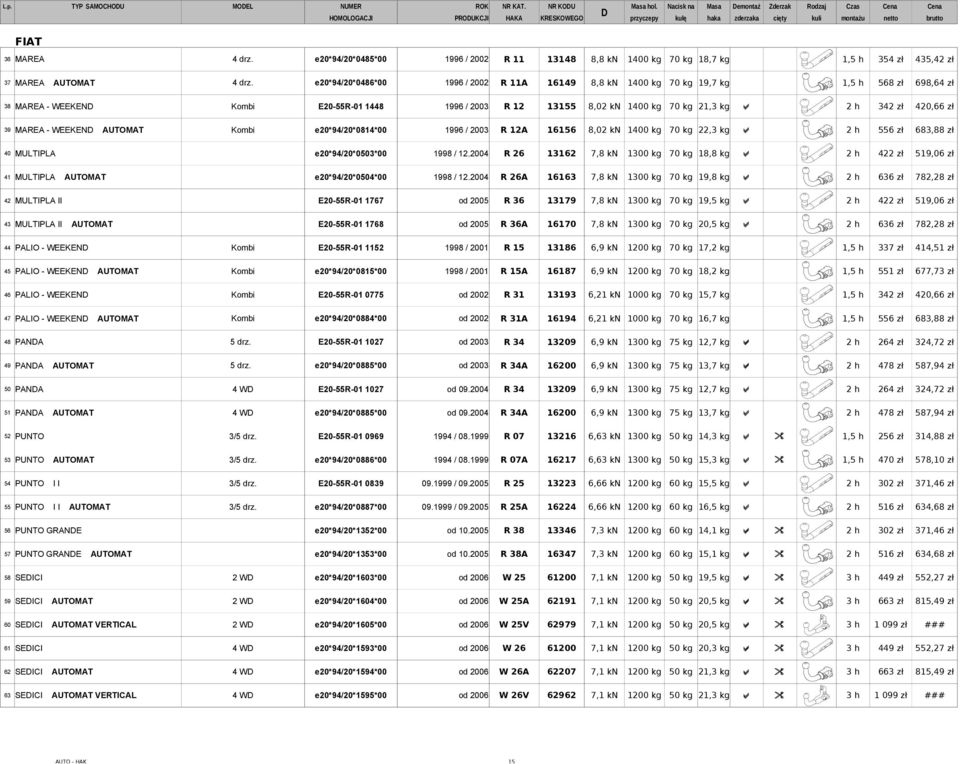
Task: Click the vertical ball icon in the W 26V row
Action: (816, 695)
